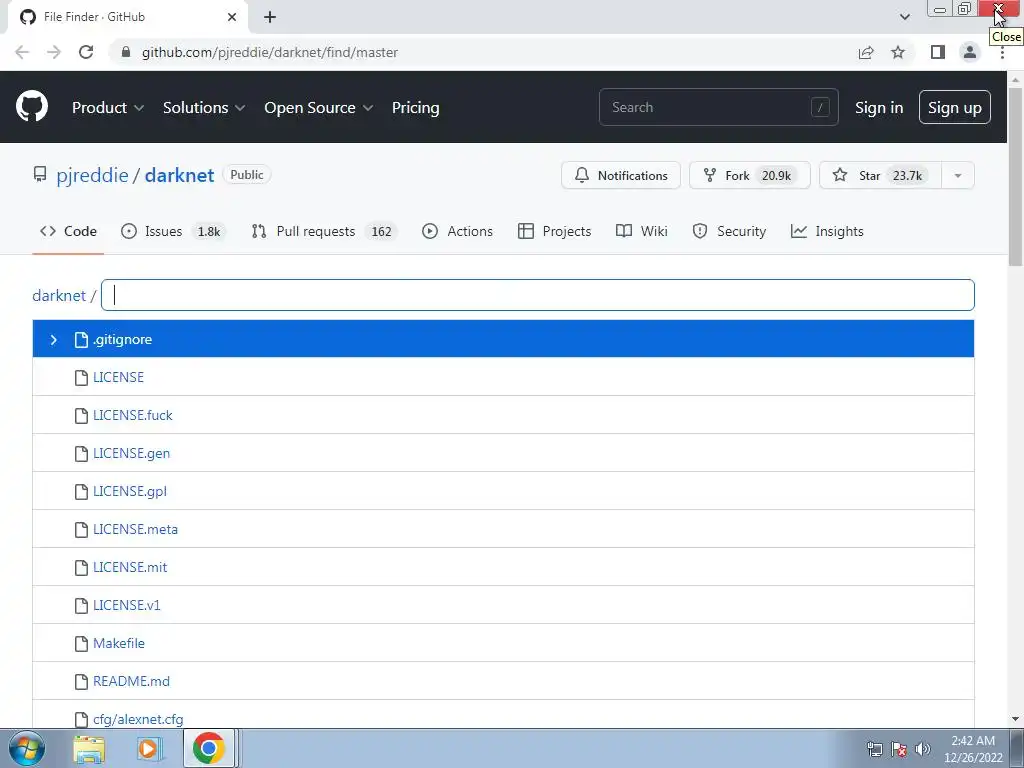Click the Action Center flag tray icon
This screenshot has height=768, width=1024.
pyautogui.click(x=899, y=749)
